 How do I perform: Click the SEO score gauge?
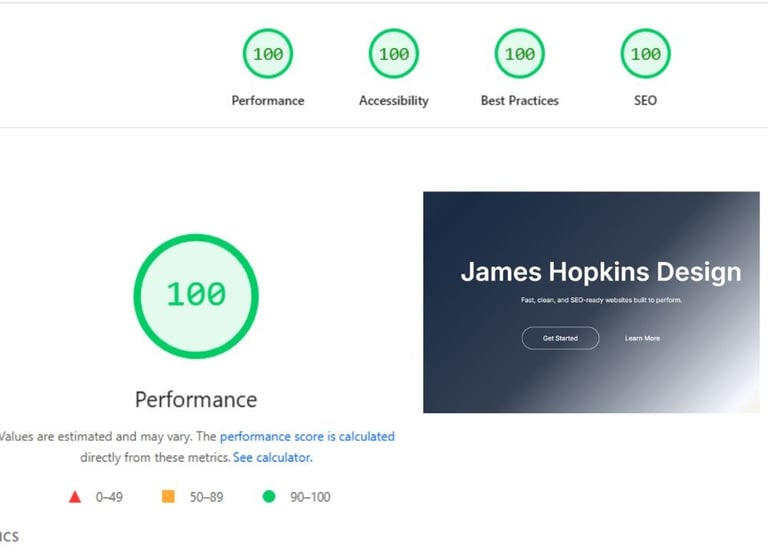click(646, 53)
